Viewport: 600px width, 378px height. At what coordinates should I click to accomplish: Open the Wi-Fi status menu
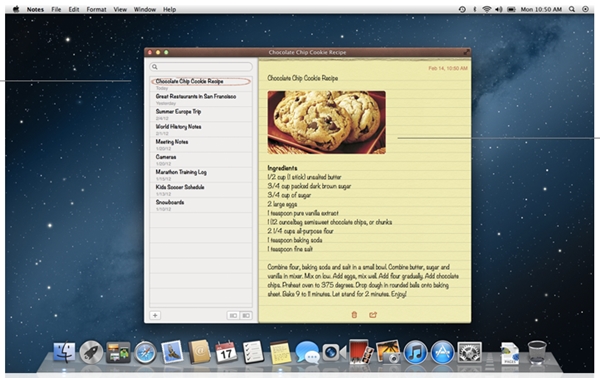487,9
